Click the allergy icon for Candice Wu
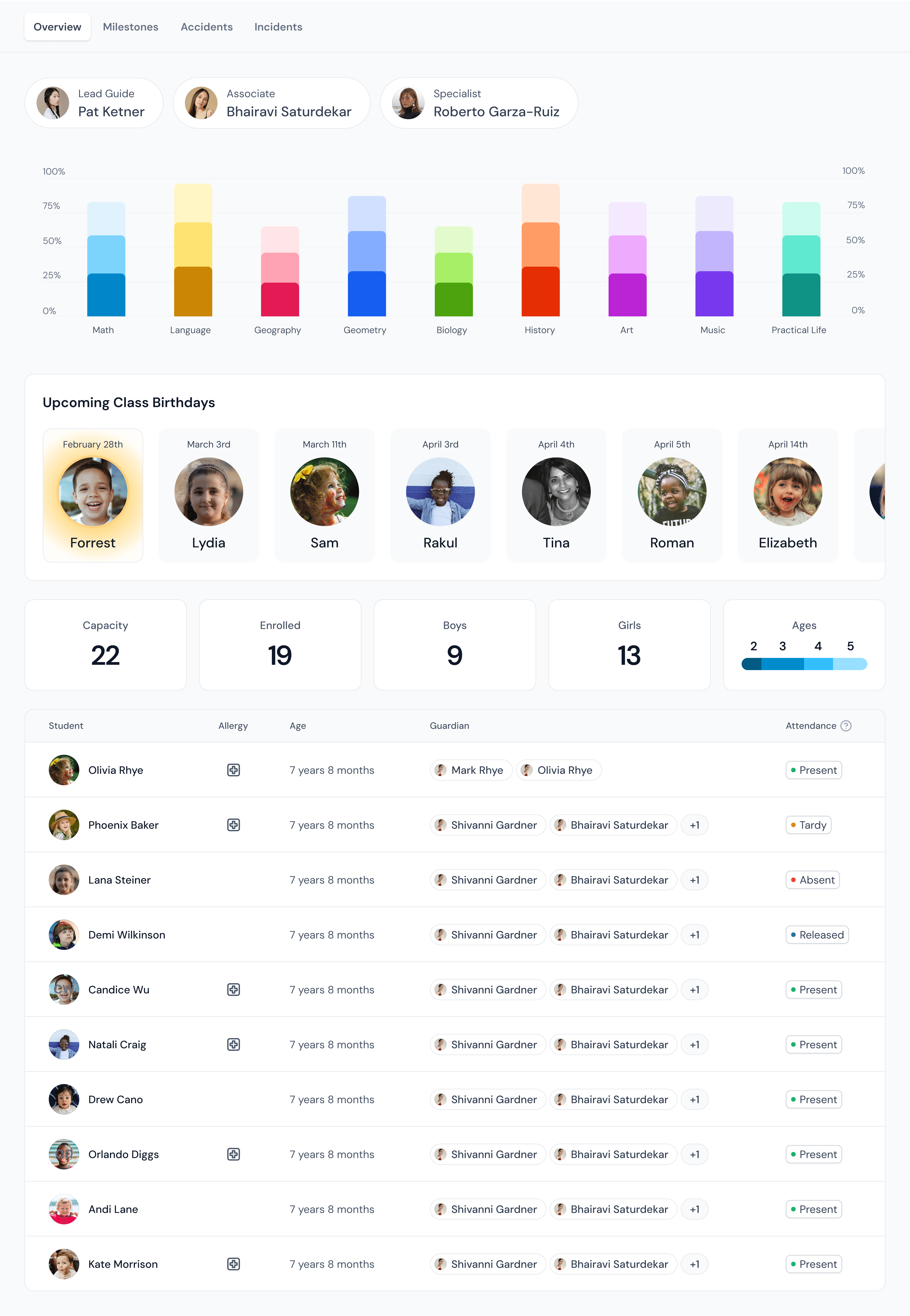This screenshot has width=910, height=1316. pyautogui.click(x=233, y=989)
